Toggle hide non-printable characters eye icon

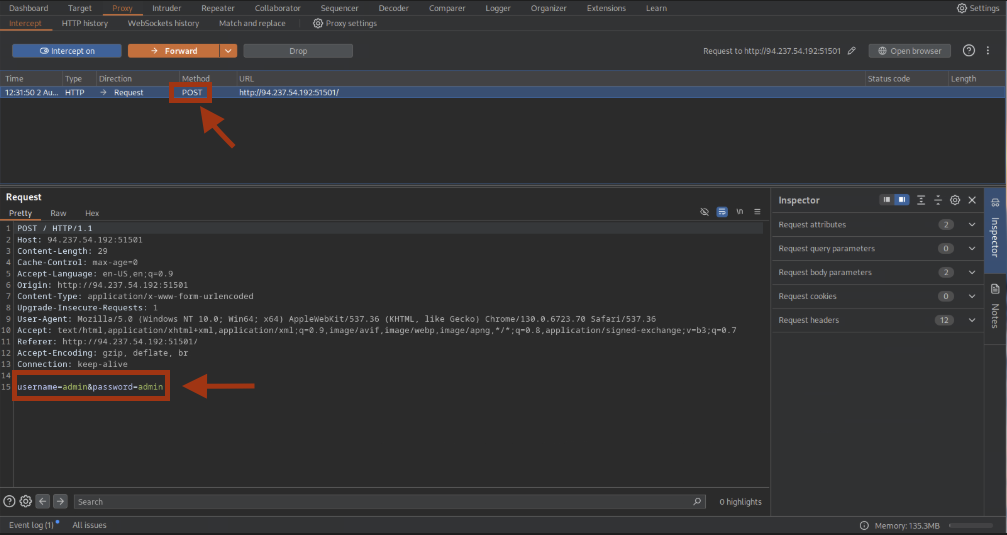(x=705, y=212)
